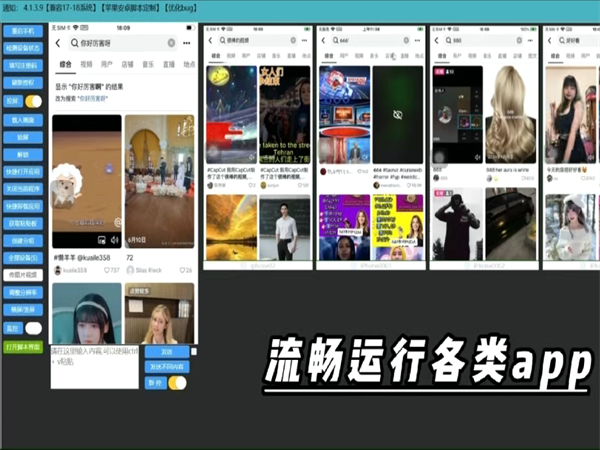Image resolution: width=600 pixels, height=450 pixels.
Task: Switch to the 用户 tab in the main phone
Action: (x=107, y=64)
